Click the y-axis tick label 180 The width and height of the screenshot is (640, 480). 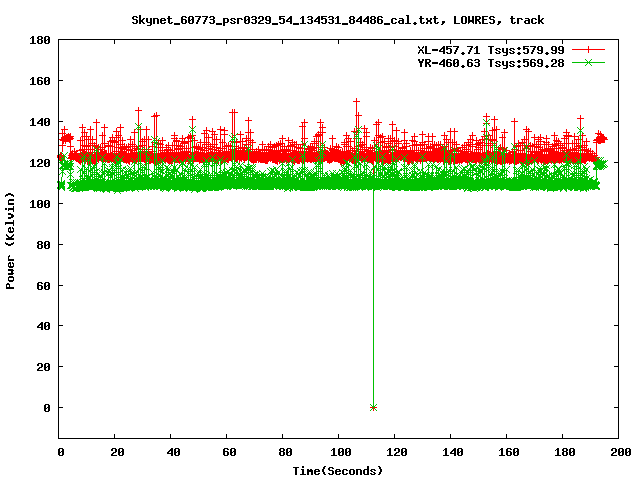[x=40, y=40]
